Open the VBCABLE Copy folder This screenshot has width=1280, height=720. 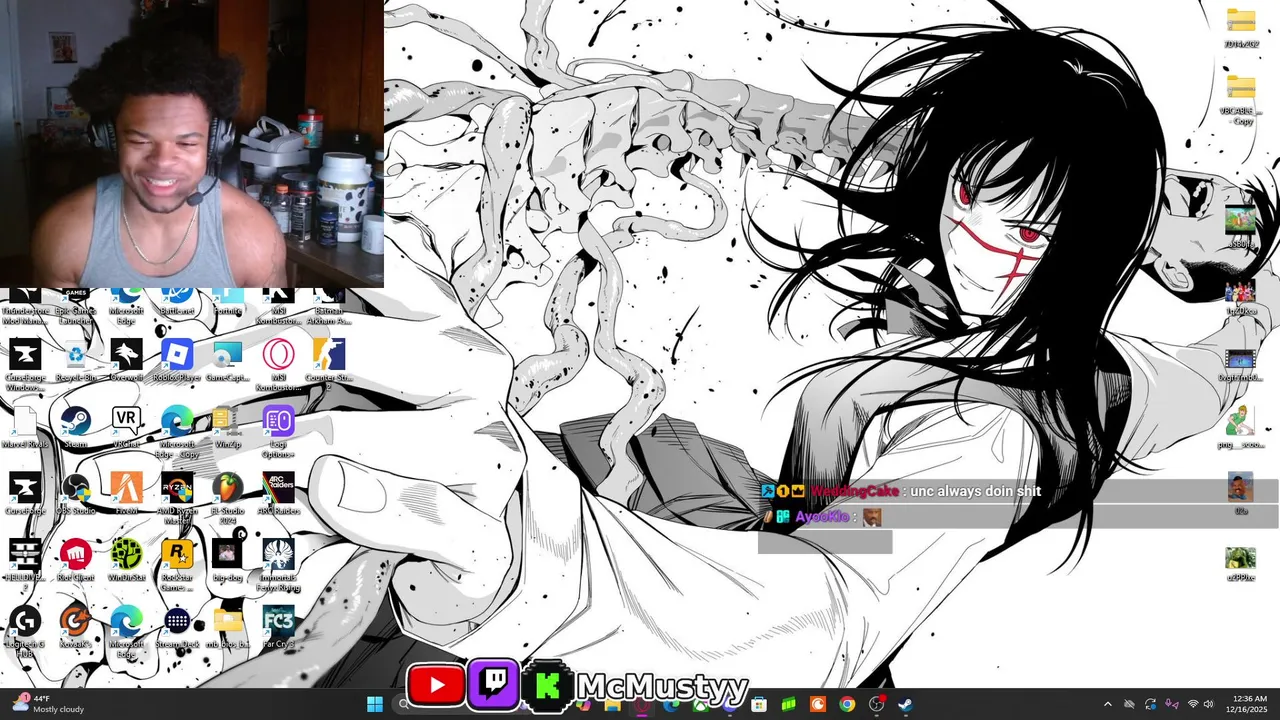tap(1241, 97)
